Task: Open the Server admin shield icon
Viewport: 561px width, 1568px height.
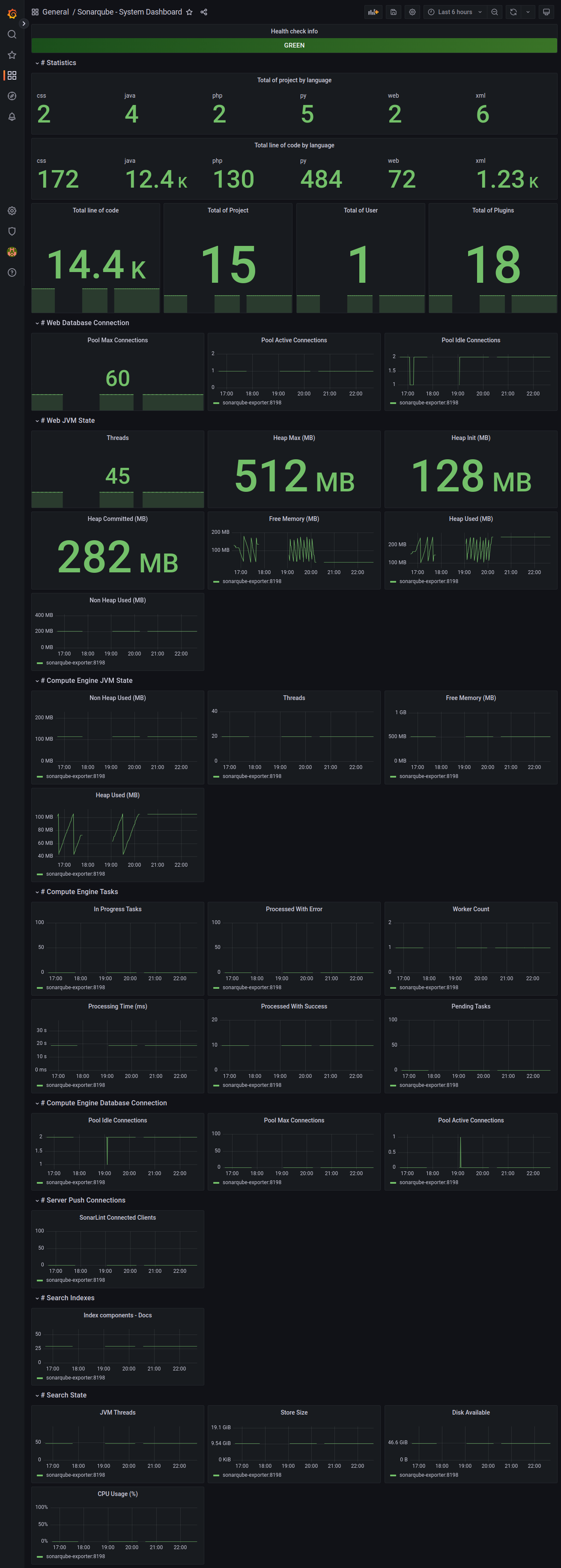Action: (12, 231)
